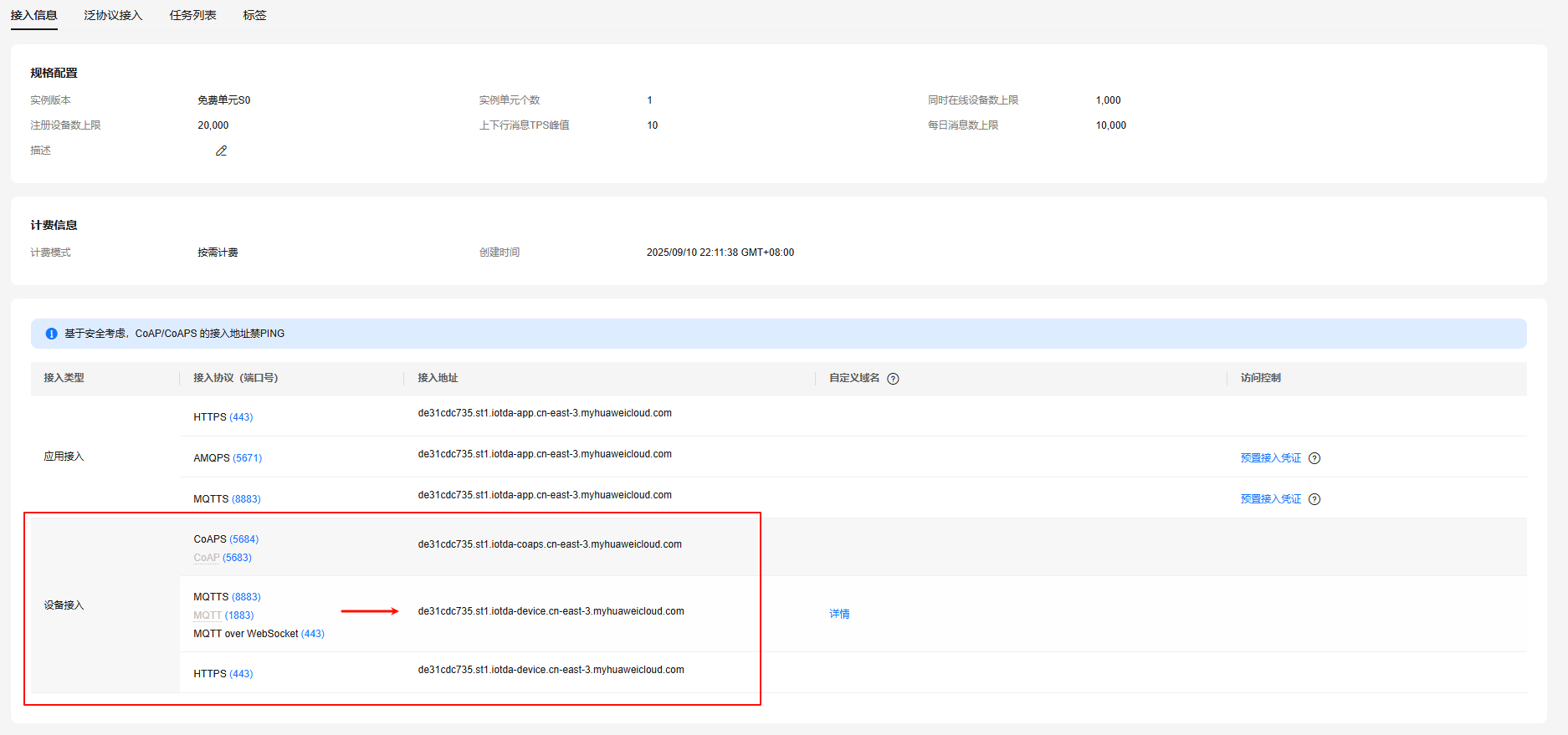Switch to the 标签 tab
Viewport: 1568px width, 735px height.
pos(254,15)
